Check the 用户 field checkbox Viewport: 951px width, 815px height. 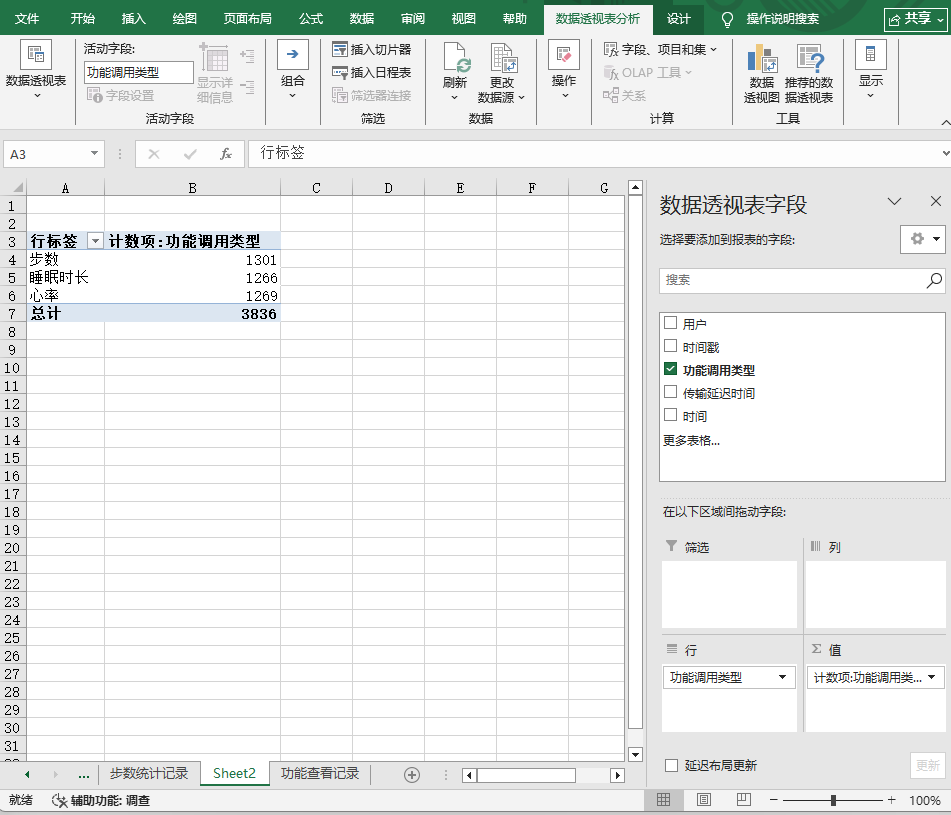coord(670,323)
